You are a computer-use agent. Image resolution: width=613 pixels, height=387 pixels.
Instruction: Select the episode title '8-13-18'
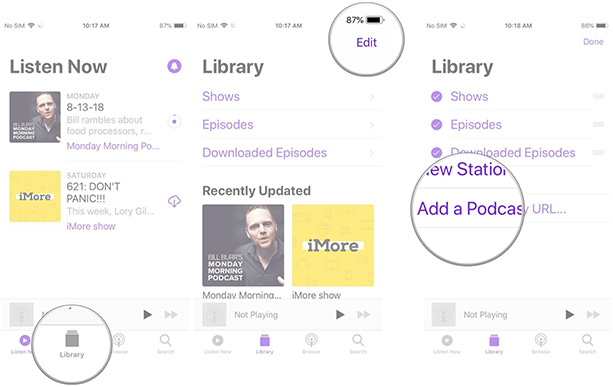point(85,107)
